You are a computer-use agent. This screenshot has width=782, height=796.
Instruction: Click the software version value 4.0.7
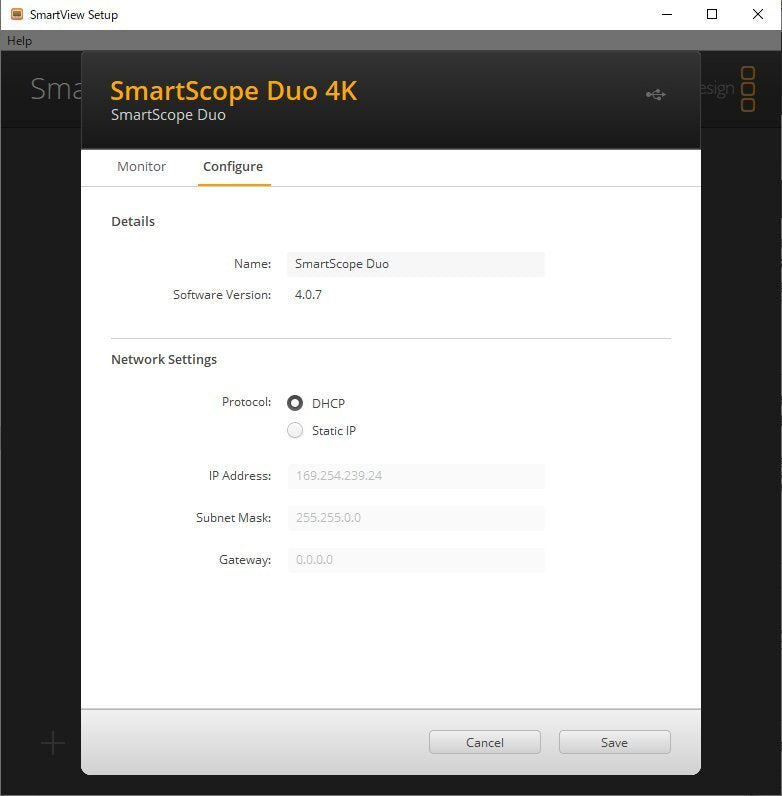(x=308, y=294)
